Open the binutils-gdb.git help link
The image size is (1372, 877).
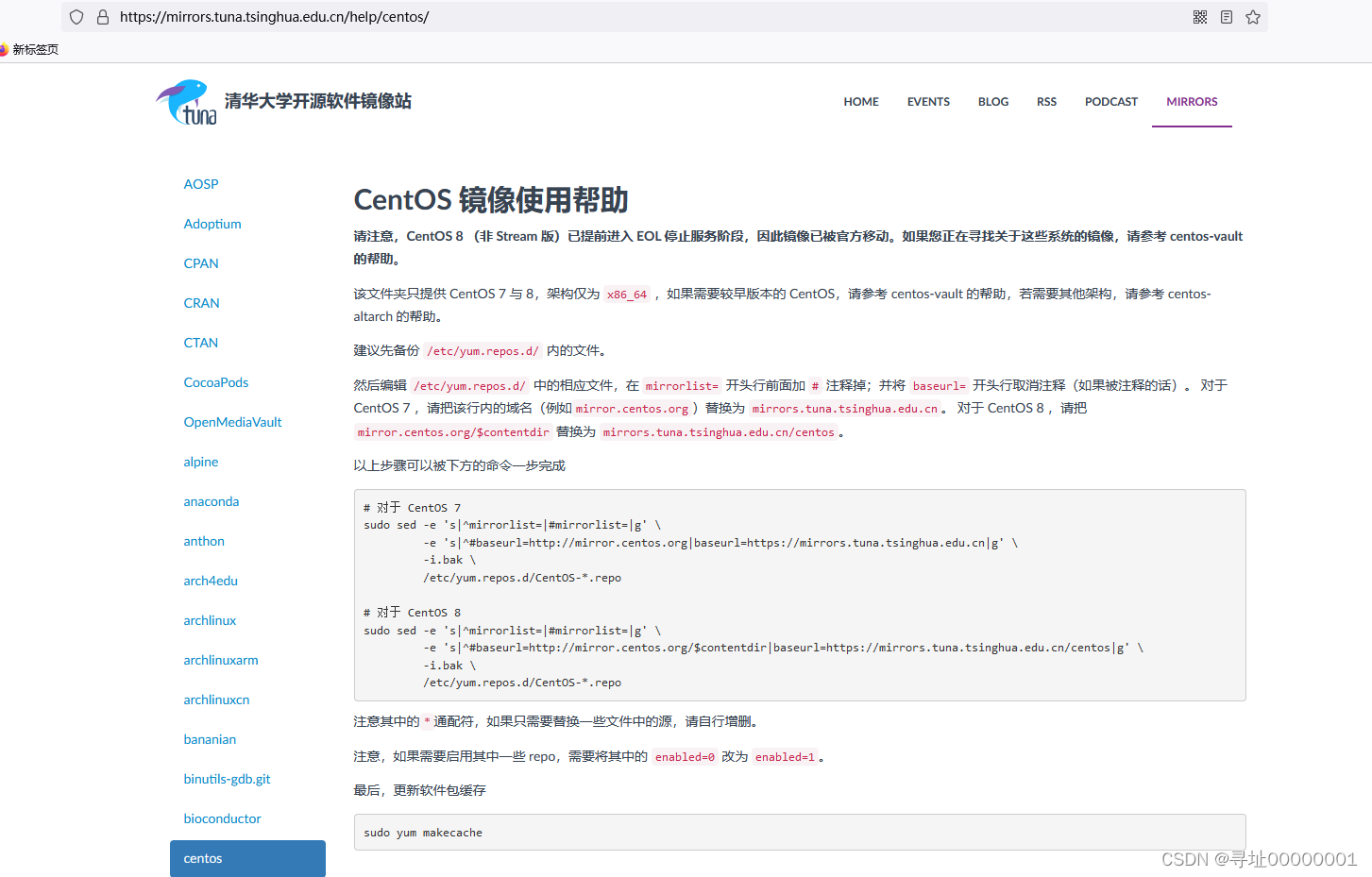(x=227, y=779)
